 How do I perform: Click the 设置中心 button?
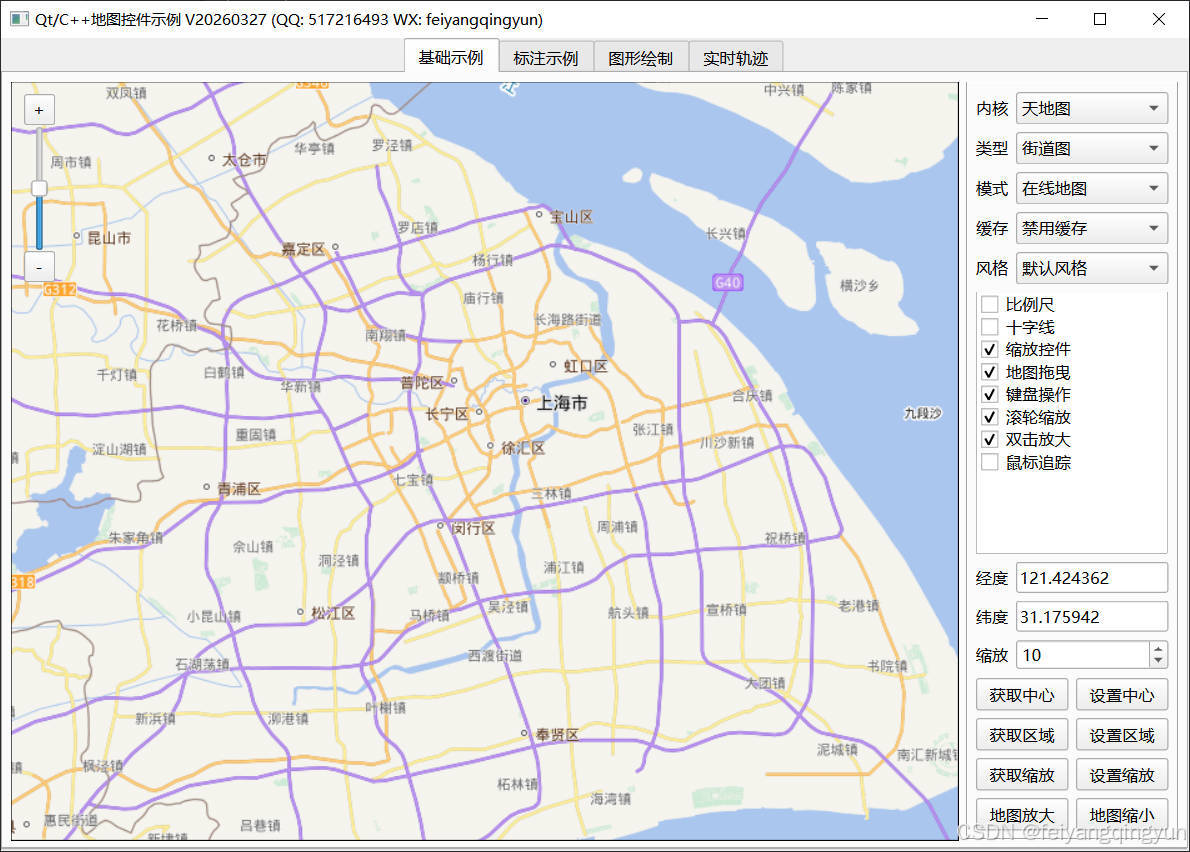(x=1122, y=695)
